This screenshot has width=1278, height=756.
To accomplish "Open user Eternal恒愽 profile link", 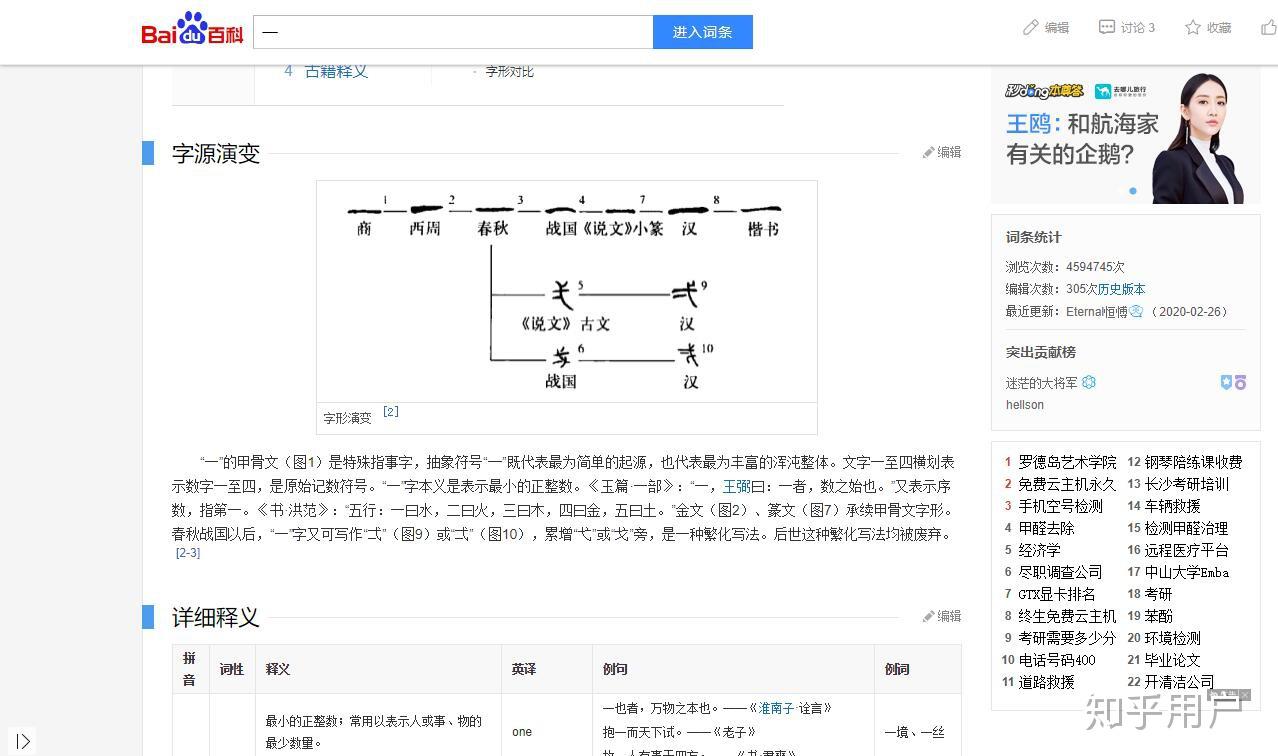I will (x=1097, y=312).
